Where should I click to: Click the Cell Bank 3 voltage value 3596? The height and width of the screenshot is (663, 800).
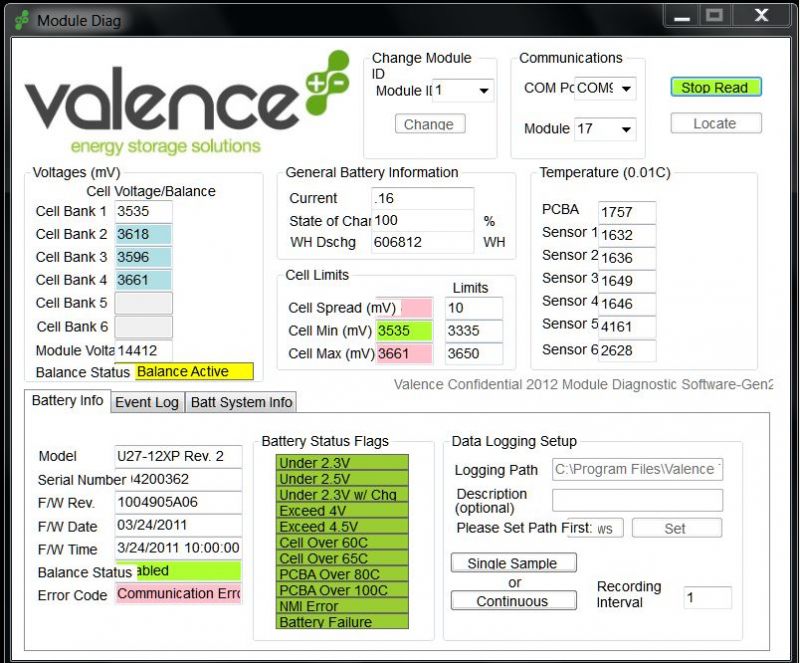point(143,257)
